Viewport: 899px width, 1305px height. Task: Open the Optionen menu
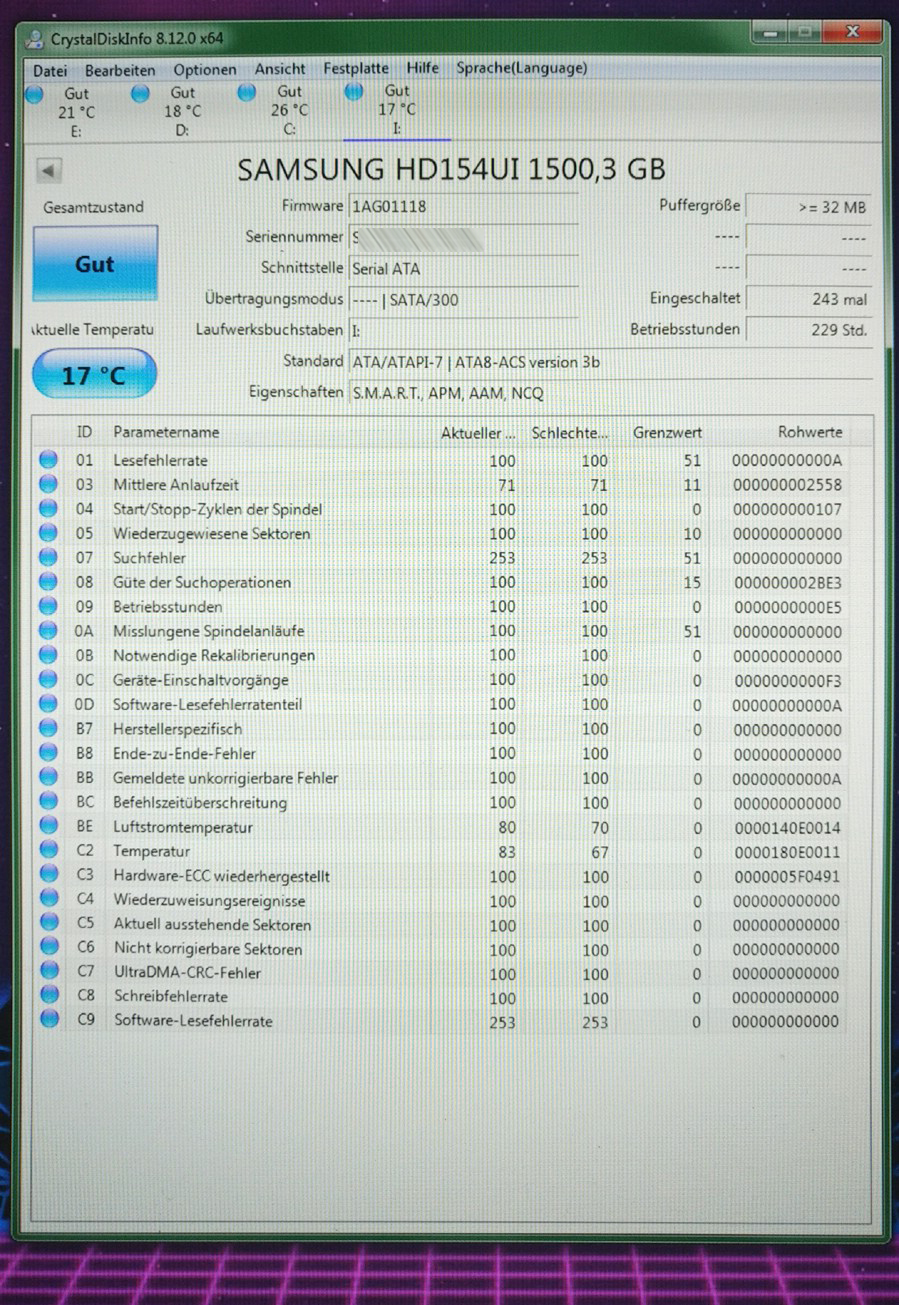[x=205, y=70]
